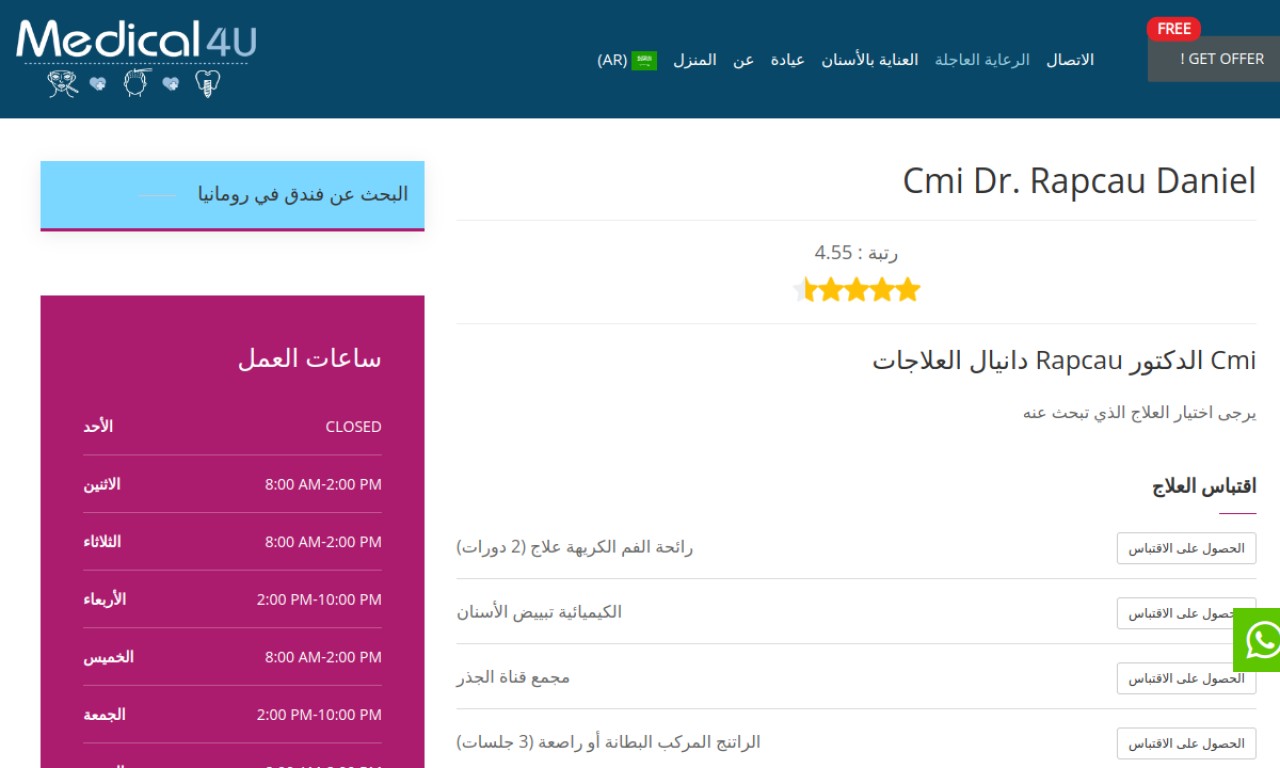Open عن menu item
Image resolution: width=1280 pixels, height=768 pixels.
(x=743, y=60)
